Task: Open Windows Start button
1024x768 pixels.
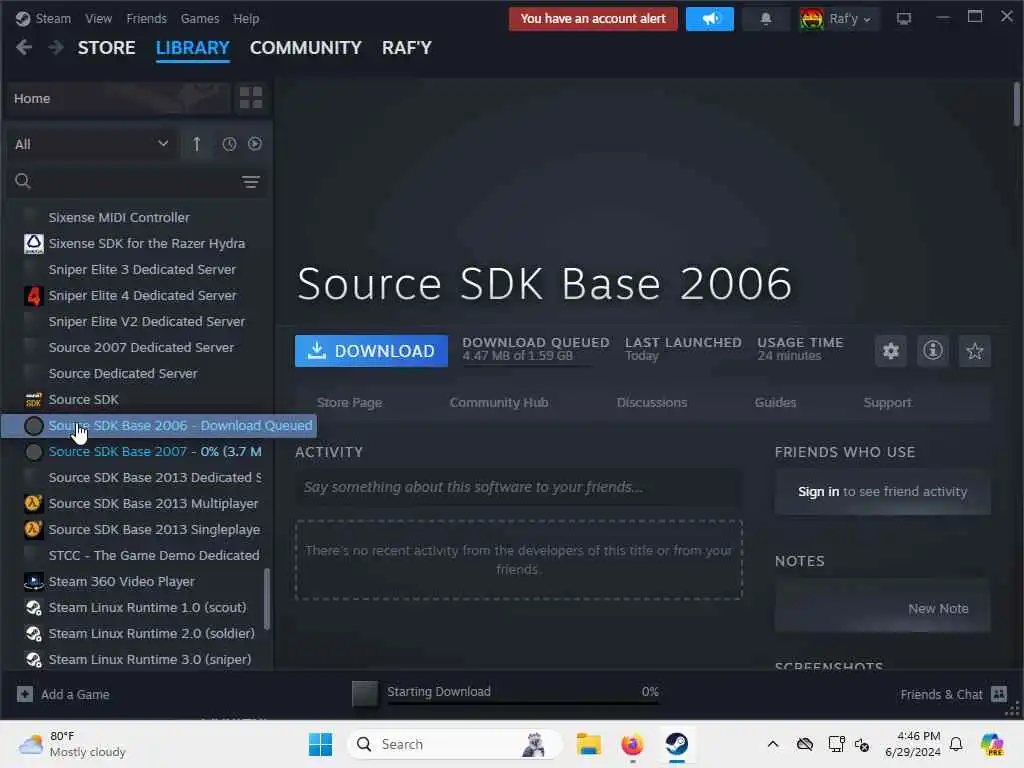Action: pos(321,744)
